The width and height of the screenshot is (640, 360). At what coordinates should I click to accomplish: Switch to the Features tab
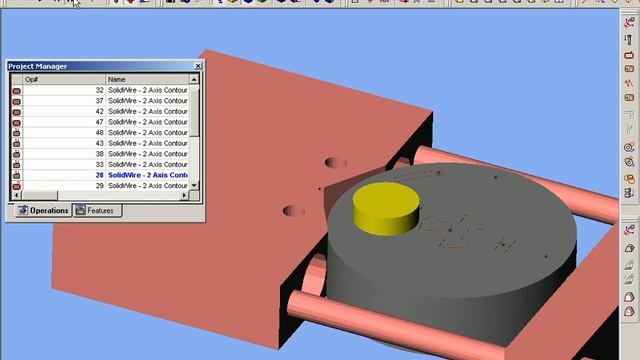(97, 211)
